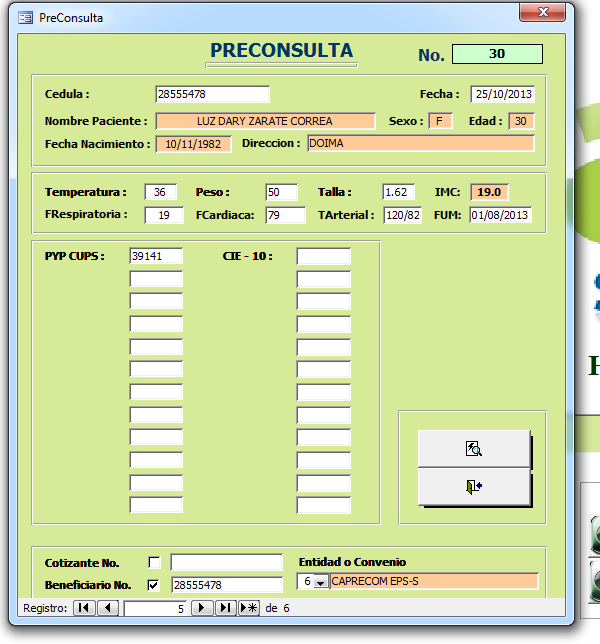Expand the Entidad o Convenio dropdown

(320, 582)
